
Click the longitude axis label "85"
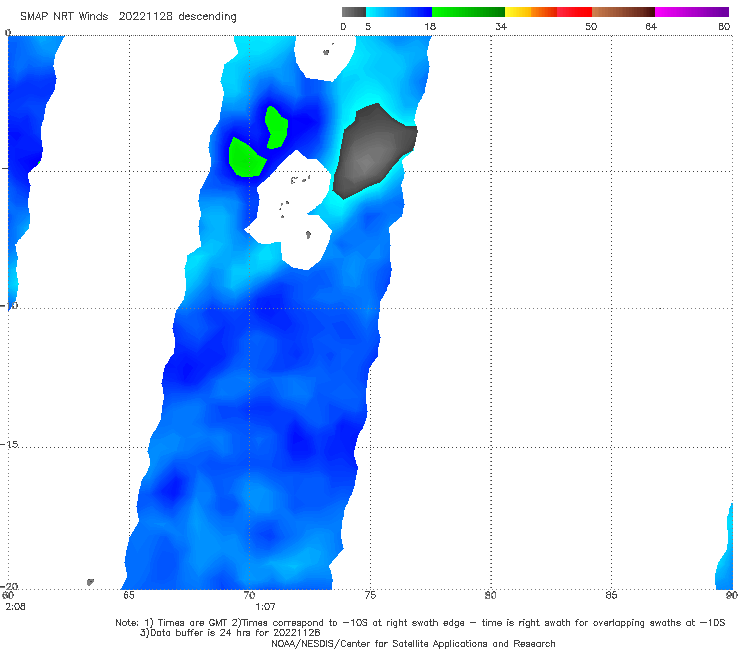pyautogui.click(x=611, y=595)
